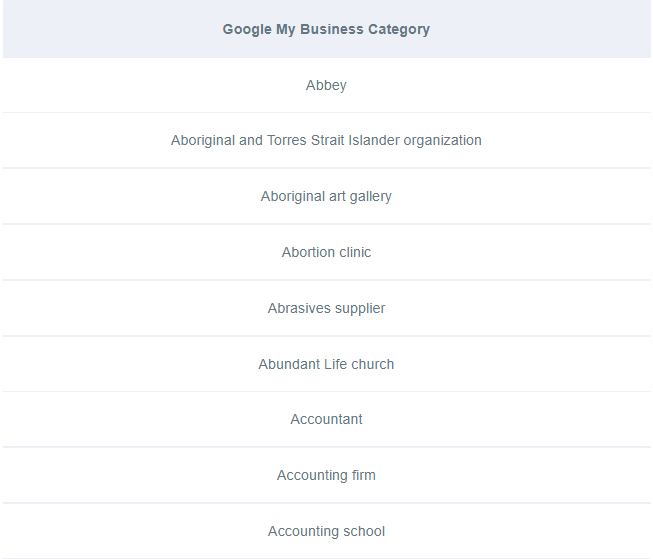Click the Google My Business Category header
653x559 pixels.
[x=326, y=29]
